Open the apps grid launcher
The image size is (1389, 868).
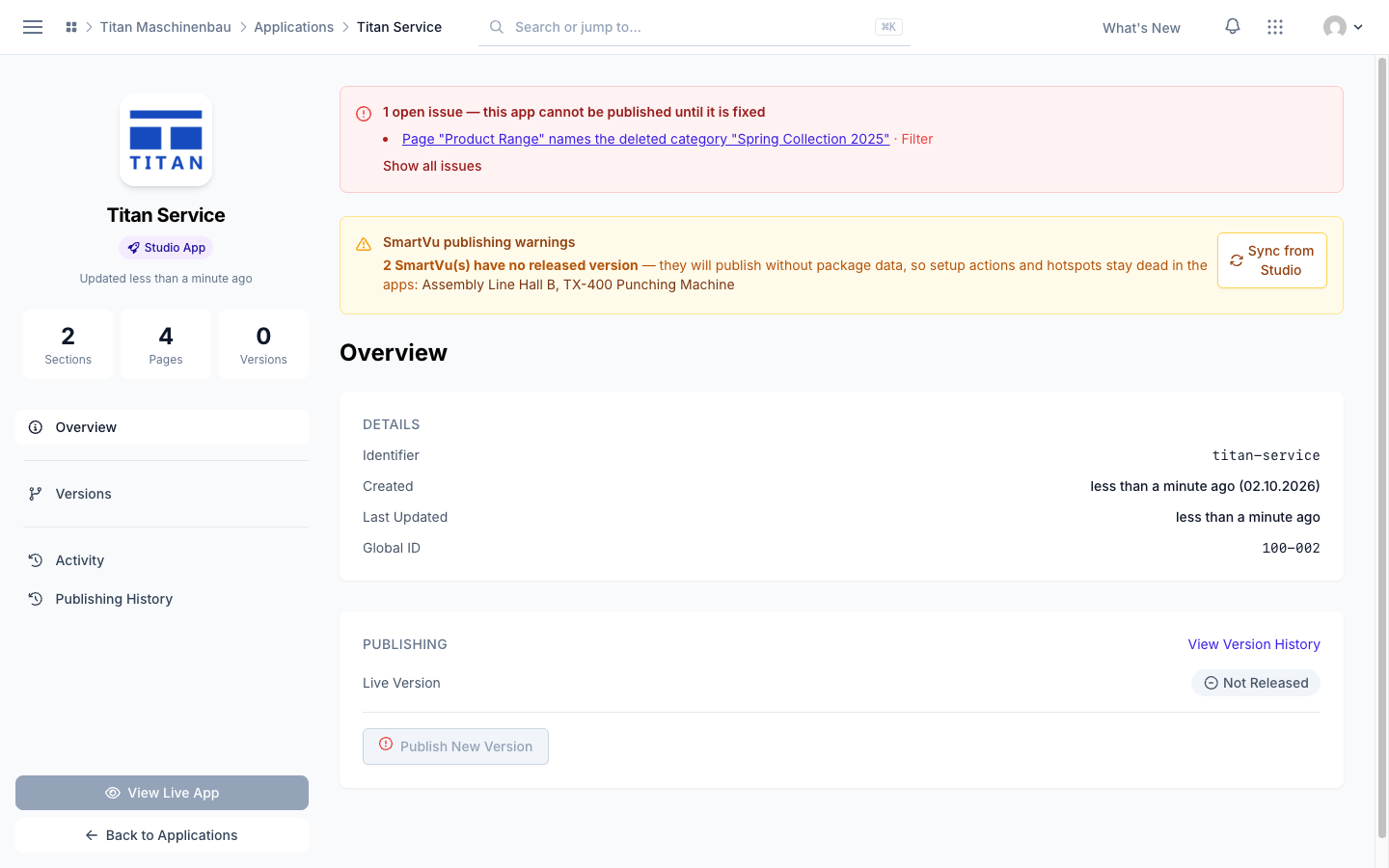click(x=1275, y=27)
